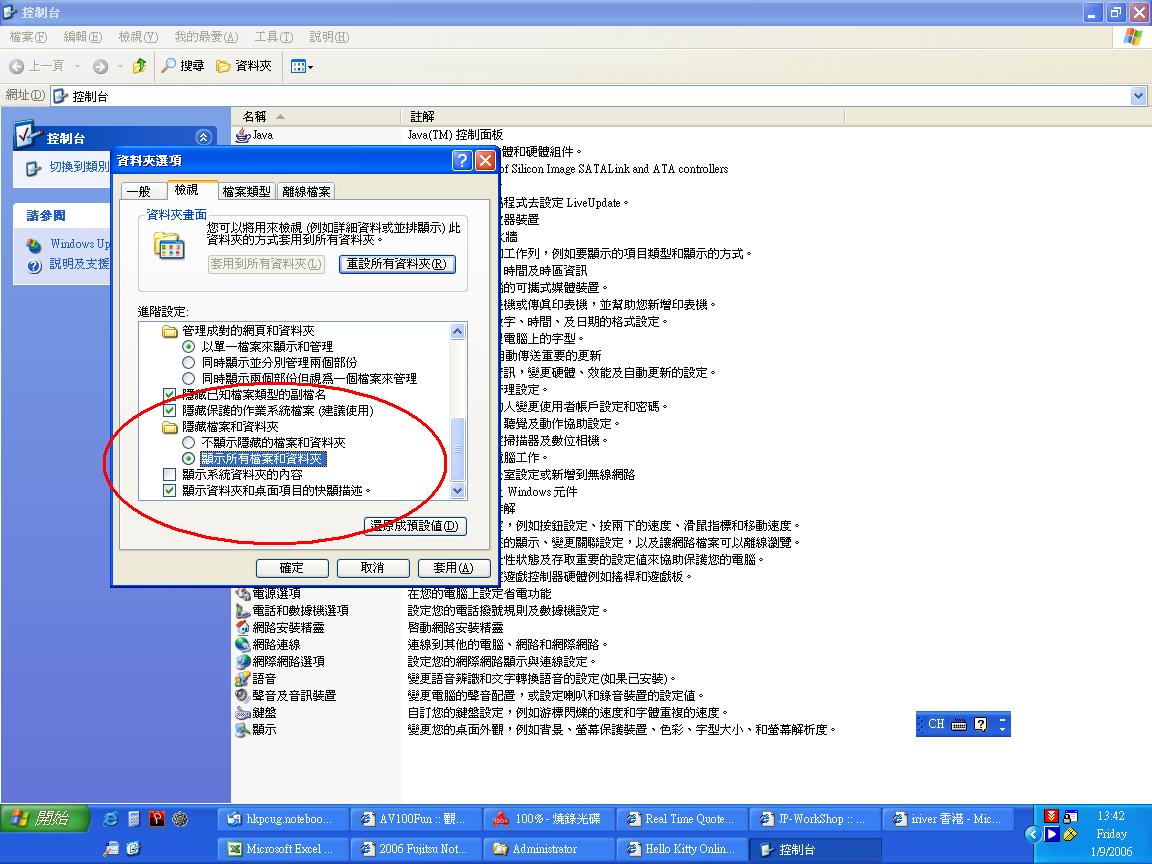
Task: Switch to the 檔案類型 tab
Action: point(246,191)
